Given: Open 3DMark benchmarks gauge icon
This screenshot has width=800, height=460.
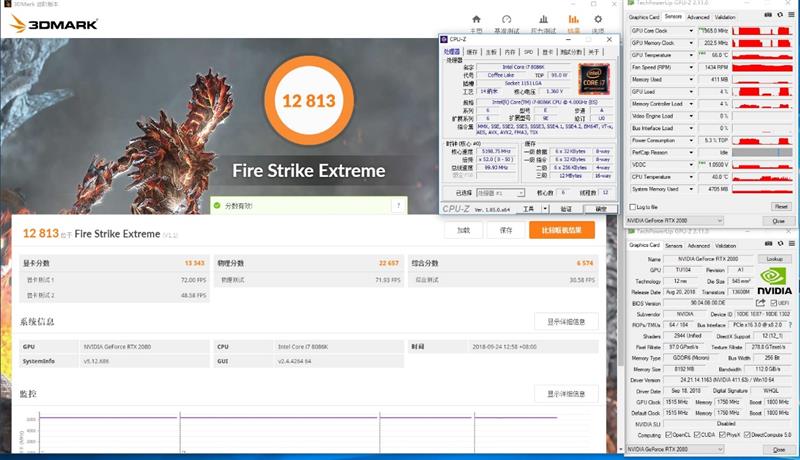Looking at the screenshot, I should coord(506,19).
